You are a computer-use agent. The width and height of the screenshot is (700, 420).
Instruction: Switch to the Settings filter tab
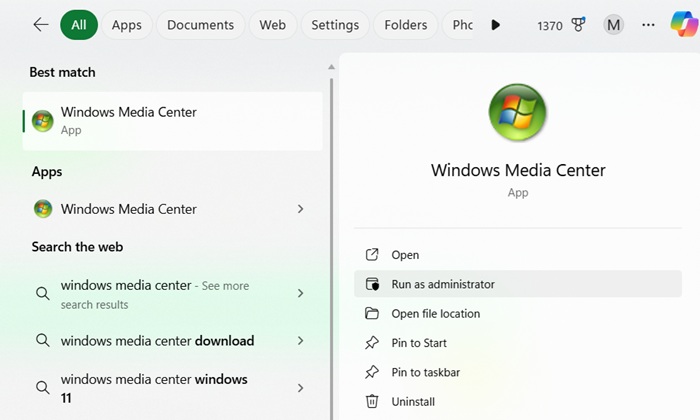[335, 25]
